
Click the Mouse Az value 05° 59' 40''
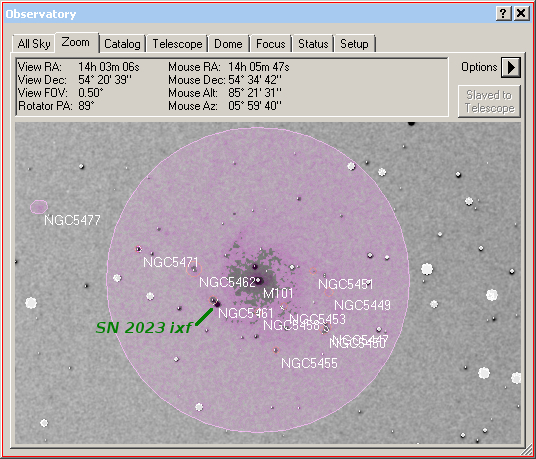255,106
